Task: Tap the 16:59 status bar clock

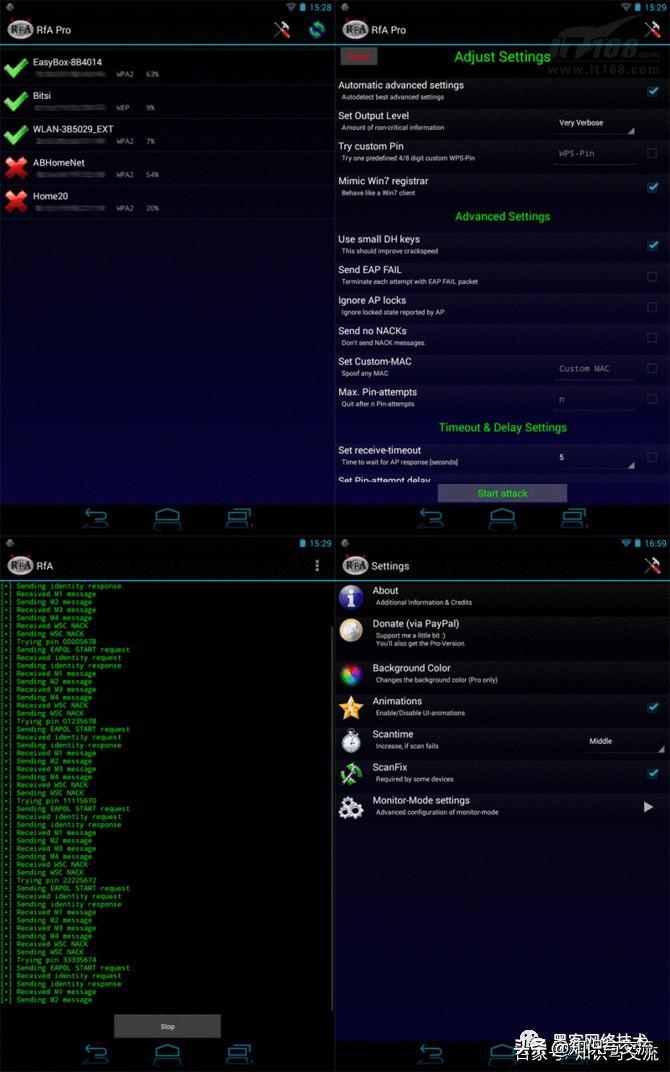Action: pyautogui.click(x=655, y=544)
